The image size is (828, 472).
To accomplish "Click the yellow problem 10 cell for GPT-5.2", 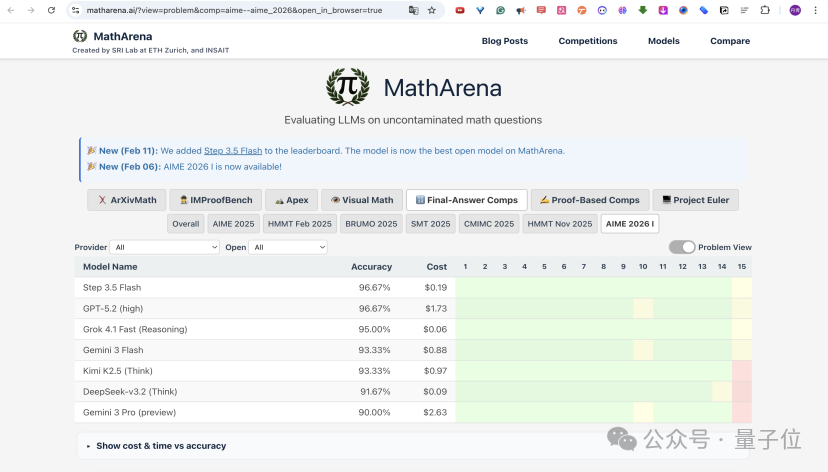I will [x=643, y=308].
